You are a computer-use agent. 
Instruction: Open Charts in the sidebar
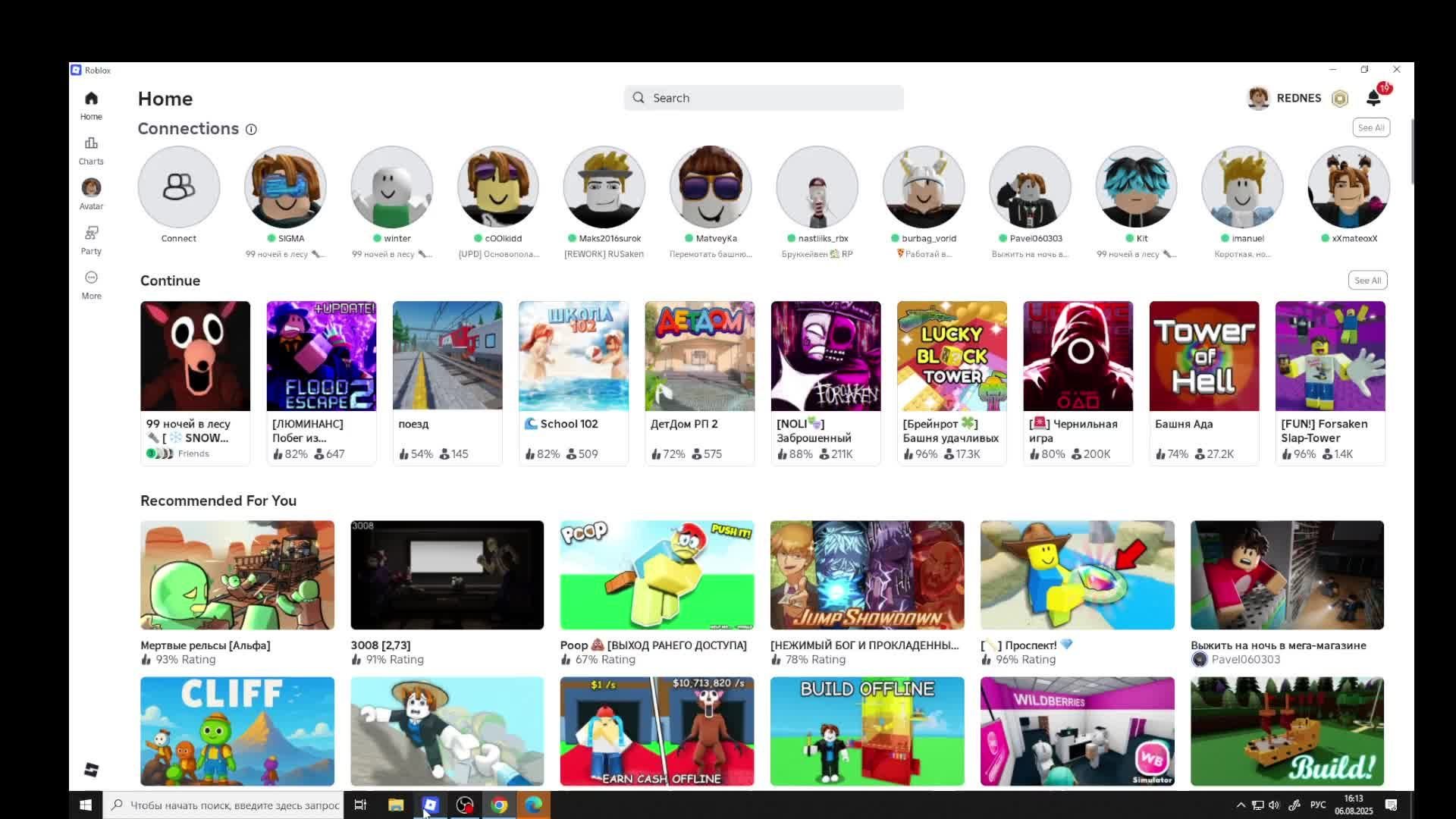(91, 150)
